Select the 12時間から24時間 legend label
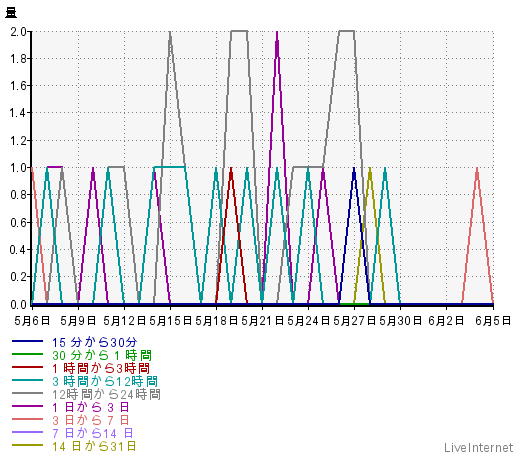520x457 pixels. coord(106,394)
